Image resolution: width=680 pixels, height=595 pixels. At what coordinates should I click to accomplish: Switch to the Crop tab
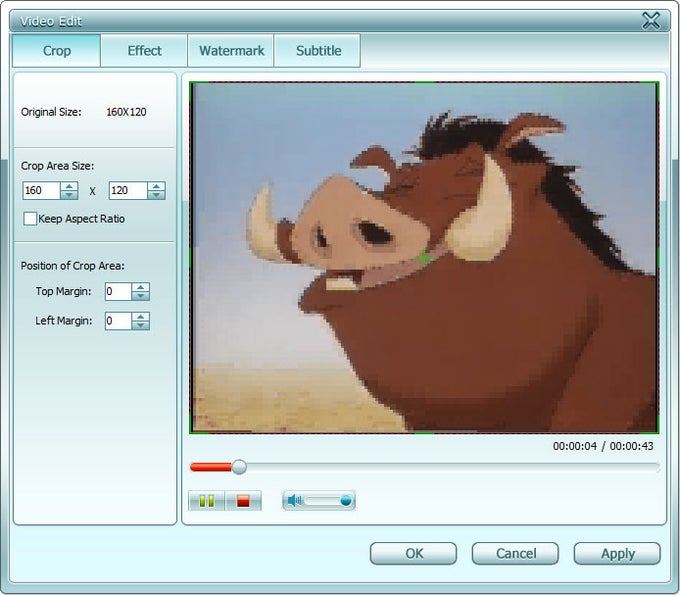click(57, 51)
